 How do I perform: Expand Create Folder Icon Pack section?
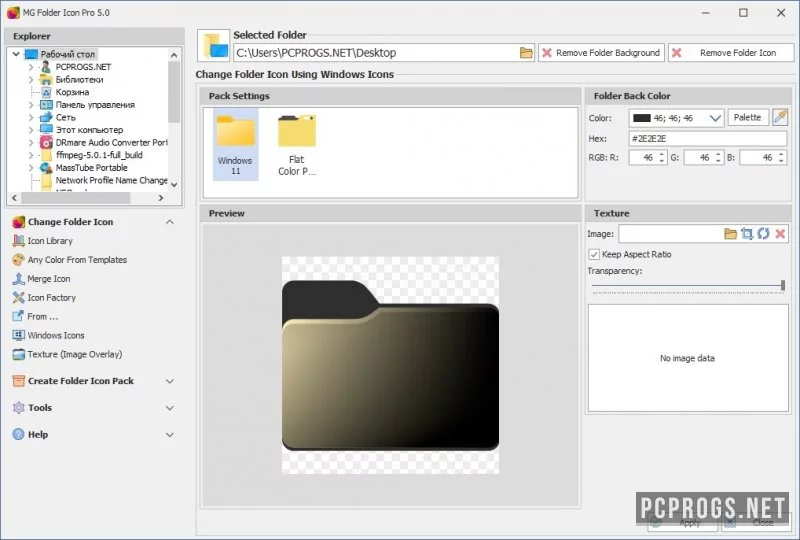[x=170, y=381]
